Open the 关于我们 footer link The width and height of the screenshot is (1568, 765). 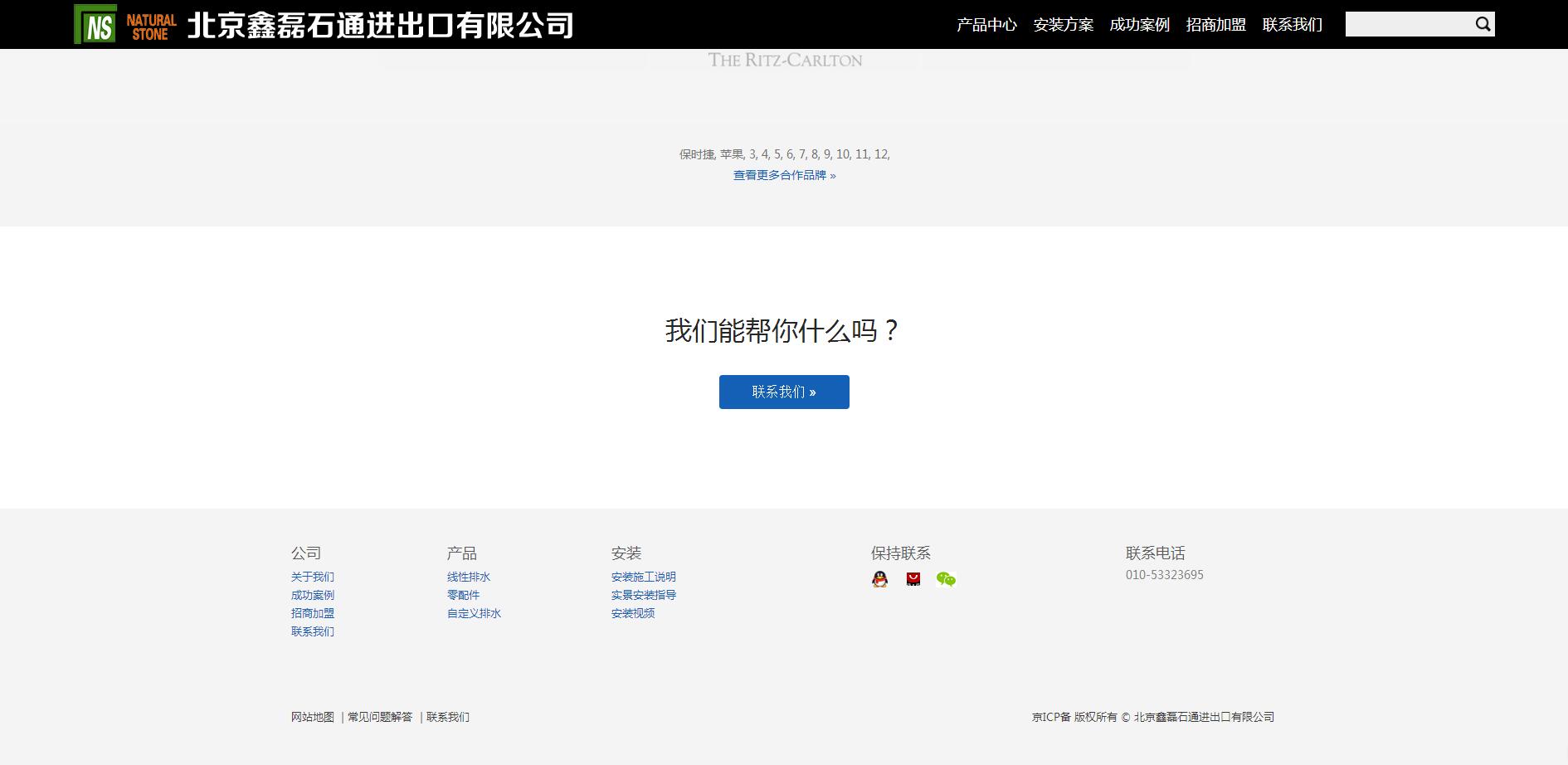pos(312,577)
